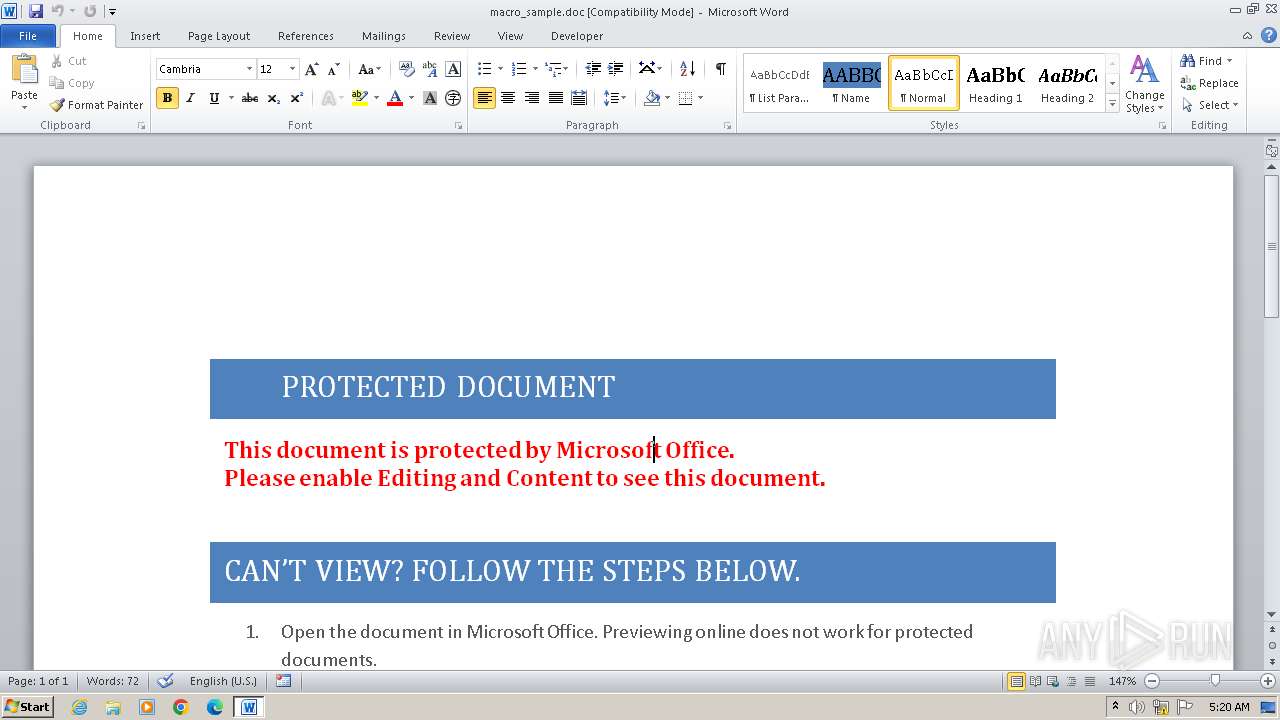Image resolution: width=1280 pixels, height=720 pixels.
Task: Click the vertical scrollbar thumb
Action: 1271,246
